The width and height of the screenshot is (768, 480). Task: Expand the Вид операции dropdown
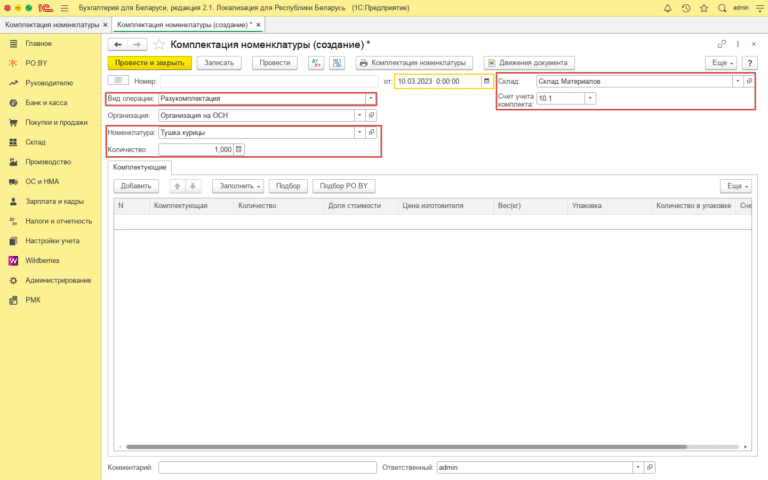coord(371,98)
